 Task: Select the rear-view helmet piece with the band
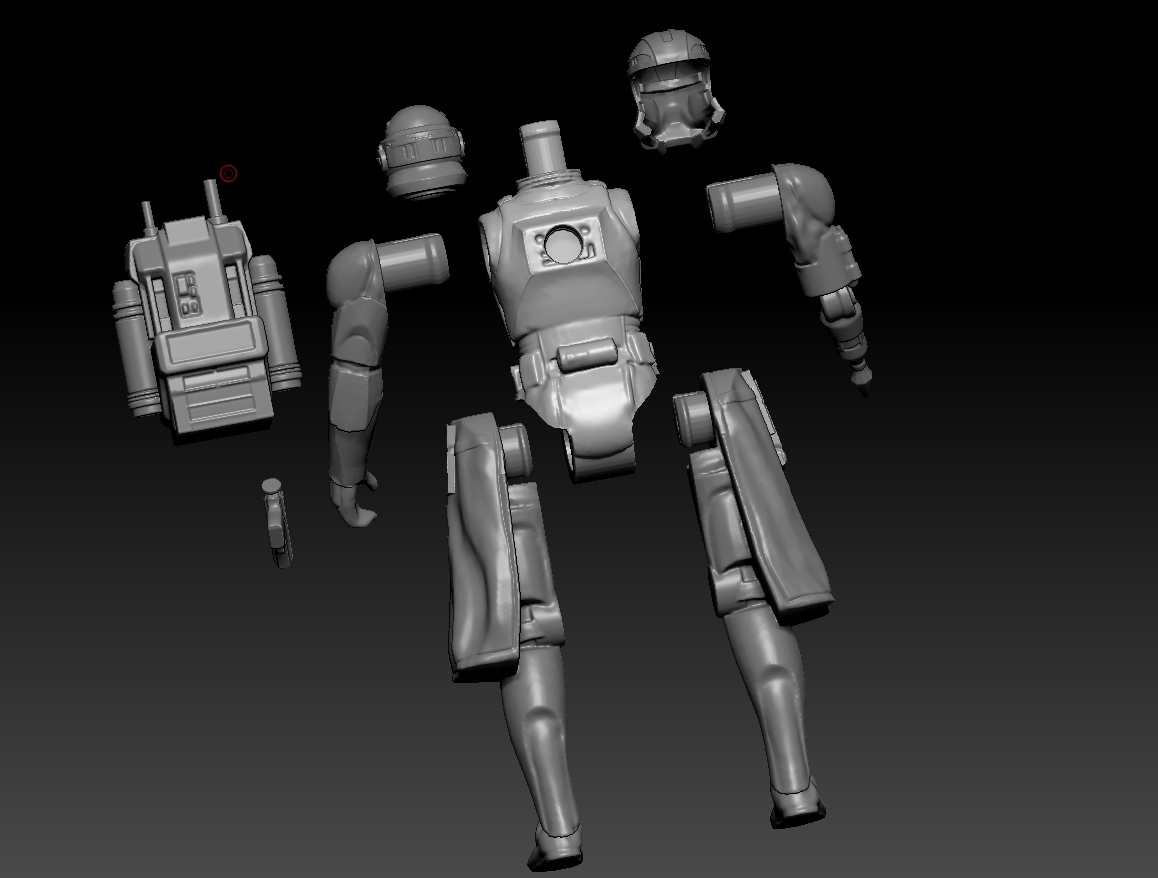[422, 152]
